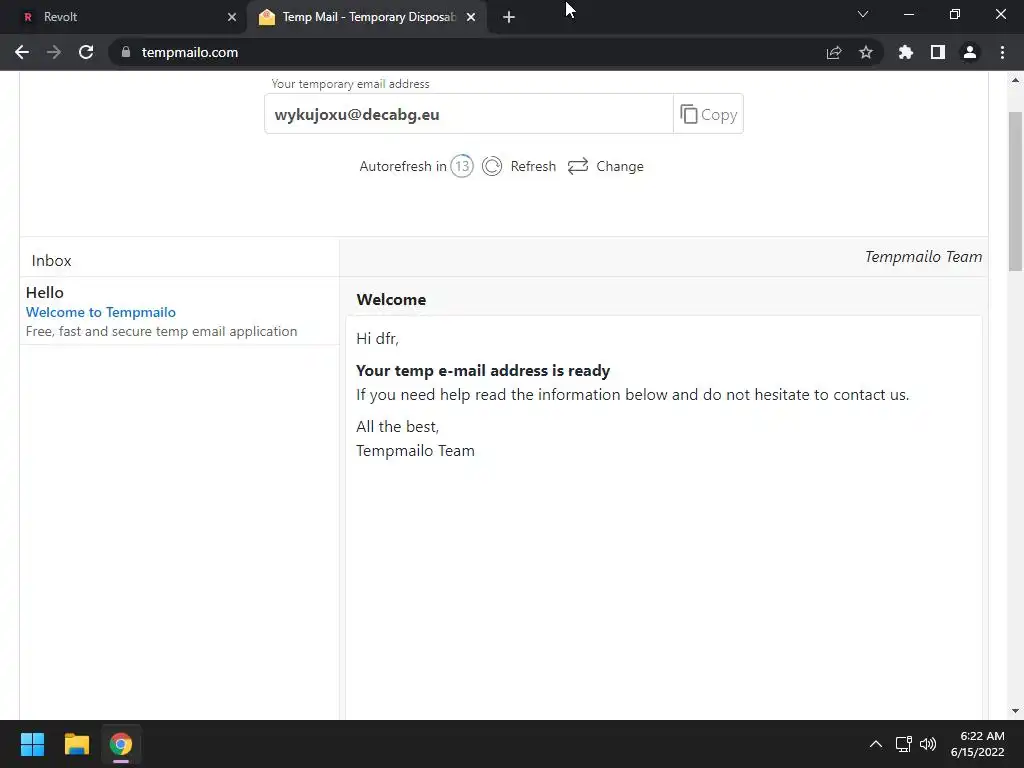
Task: Copy the temporary email address
Action: tap(708, 114)
